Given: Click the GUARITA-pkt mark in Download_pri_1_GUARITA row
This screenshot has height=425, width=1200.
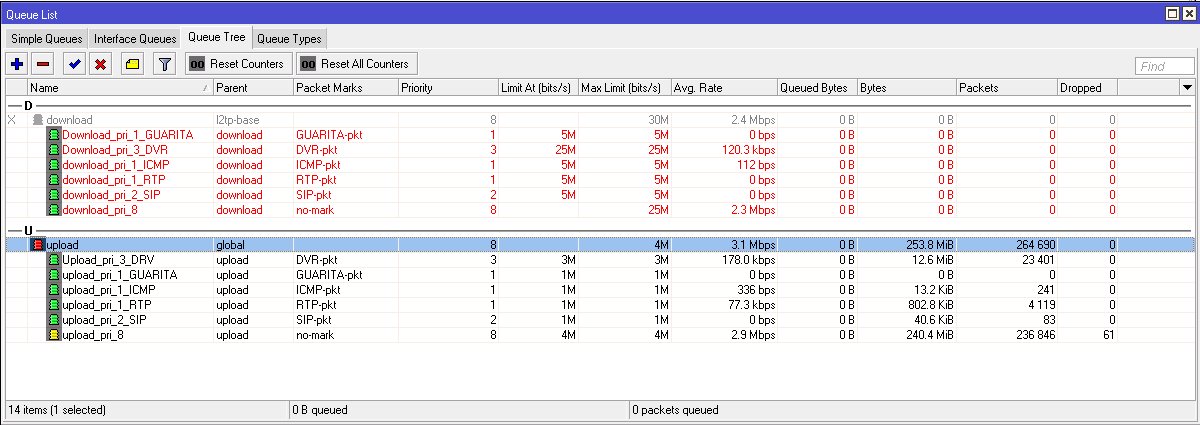Looking at the screenshot, I should pyautogui.click(x=329, y=135).
